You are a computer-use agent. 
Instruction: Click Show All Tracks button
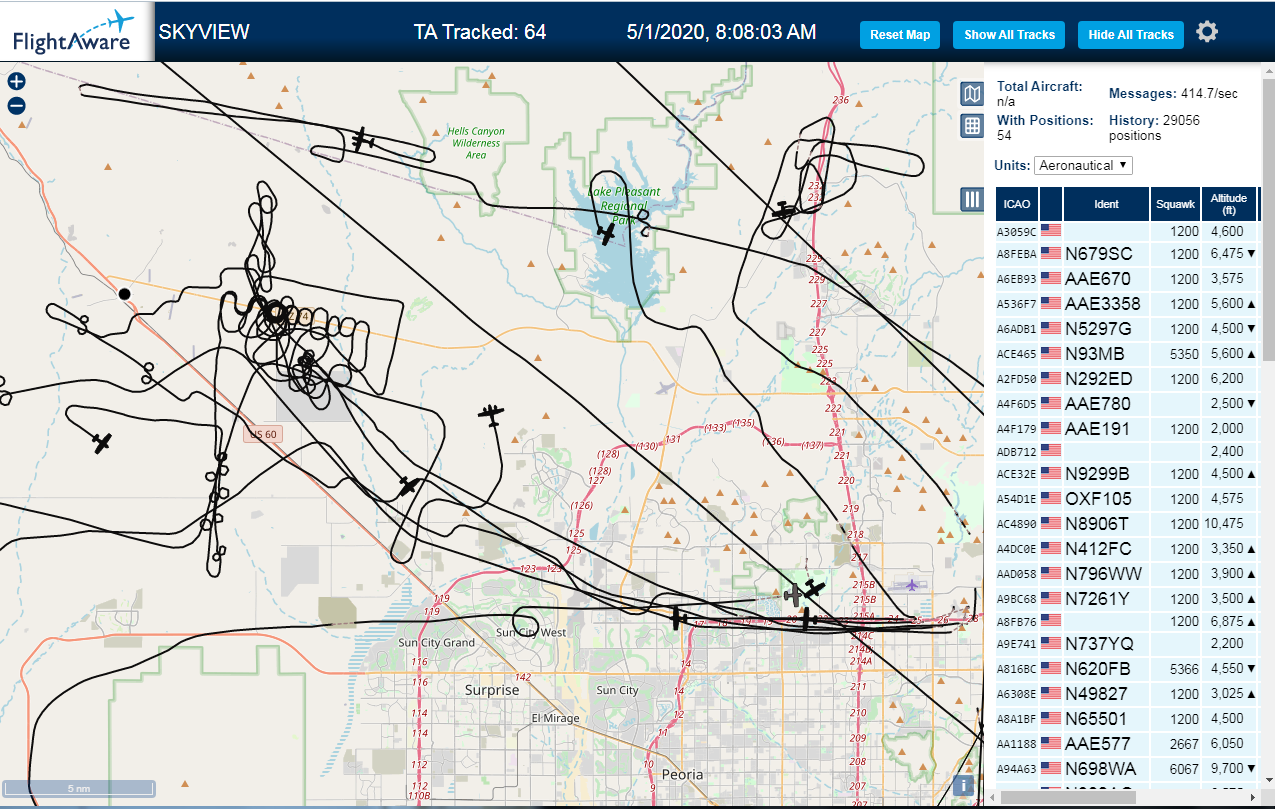coord(1009,35)
